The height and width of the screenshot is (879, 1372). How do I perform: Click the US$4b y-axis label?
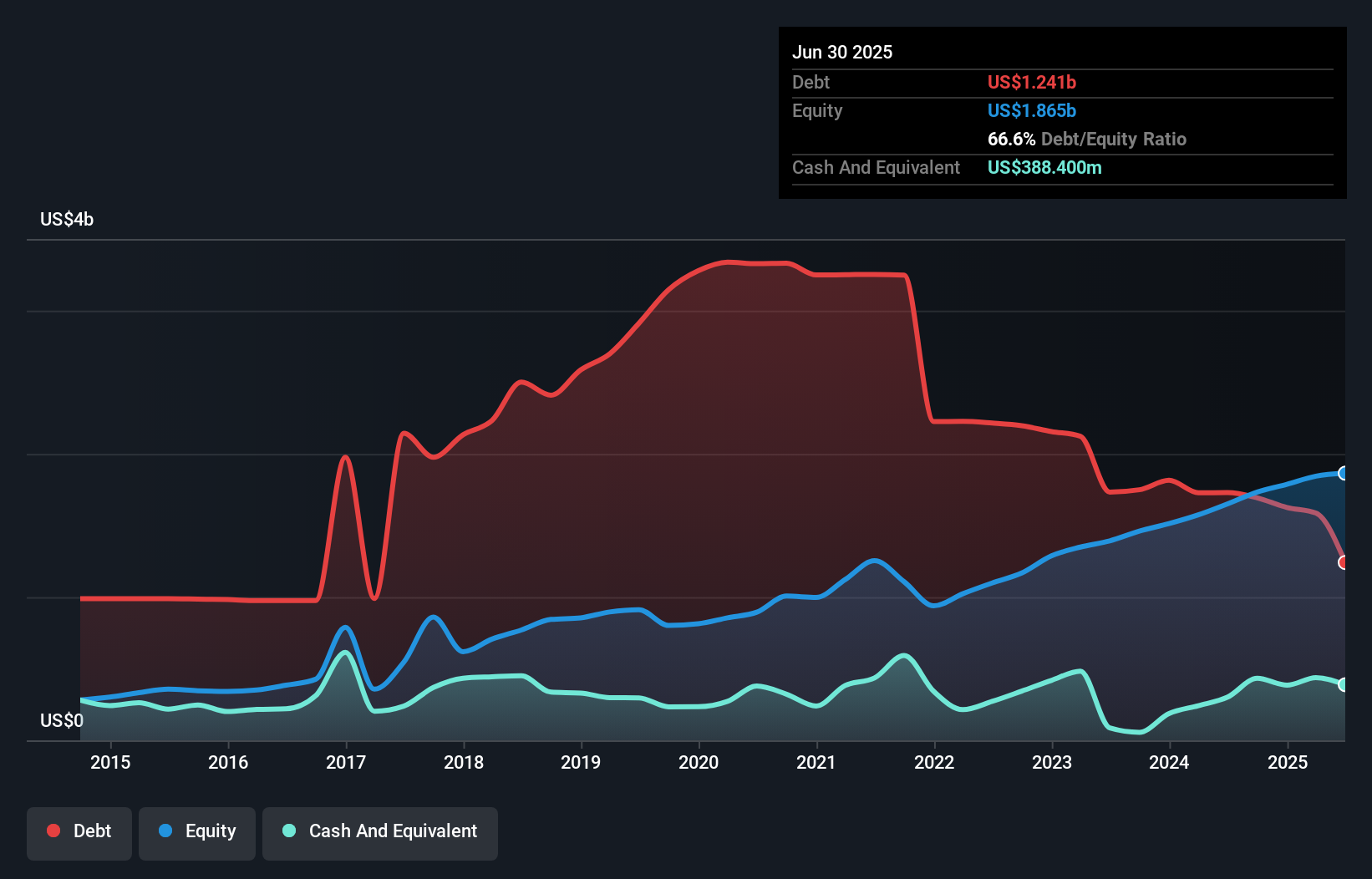pos(67,220)
